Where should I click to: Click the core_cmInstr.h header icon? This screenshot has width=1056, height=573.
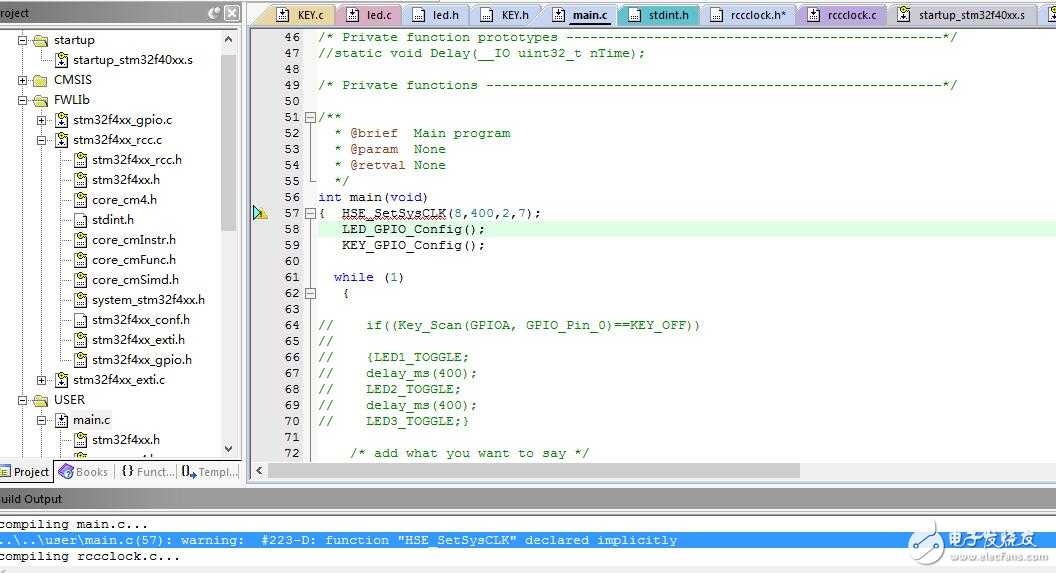coord(80,240)
